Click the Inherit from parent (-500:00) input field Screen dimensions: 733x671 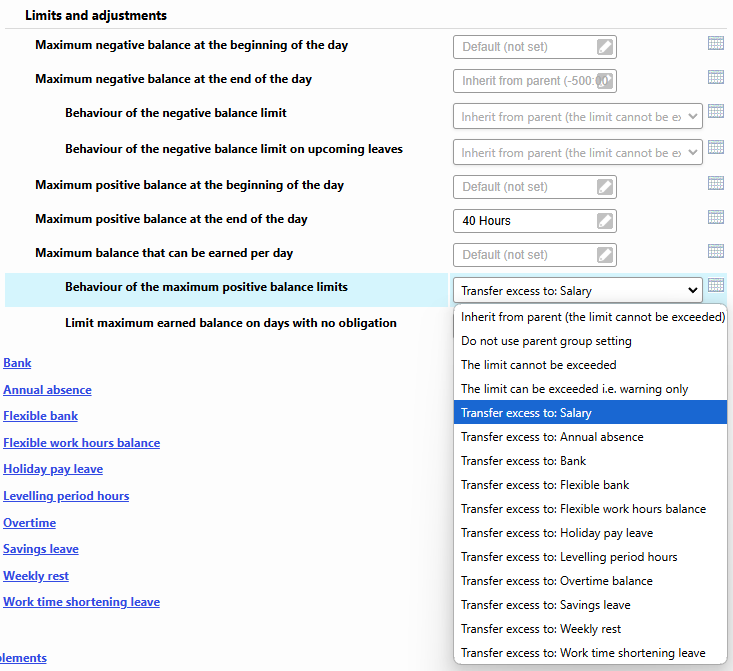(535, 81)
